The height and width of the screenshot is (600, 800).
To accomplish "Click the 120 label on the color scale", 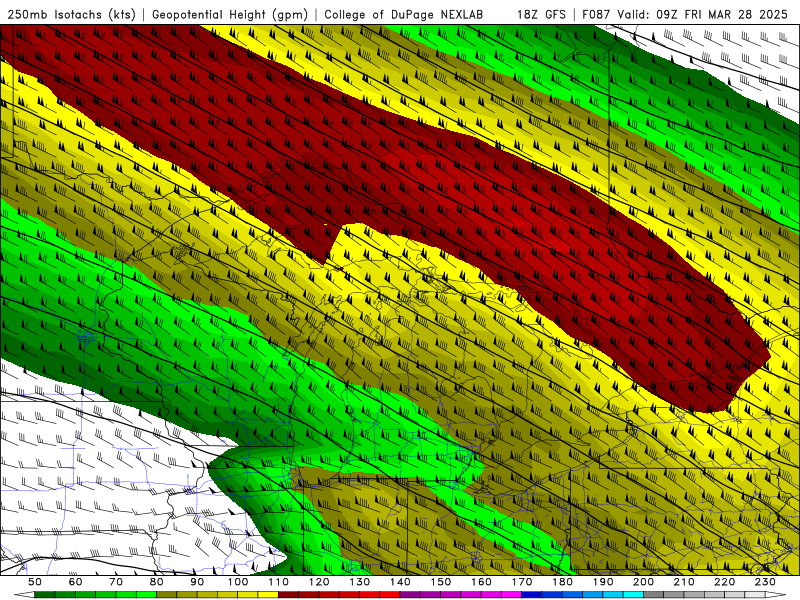I will [319, 582].
